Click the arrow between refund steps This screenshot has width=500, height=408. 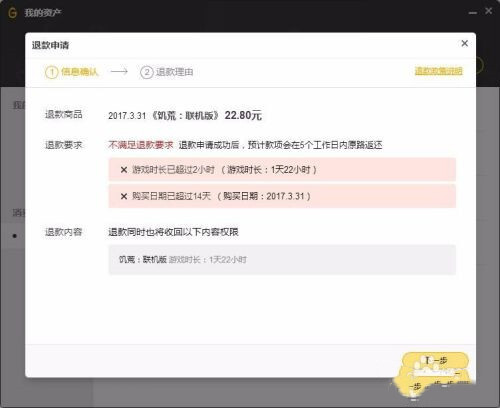coord(119,71)
